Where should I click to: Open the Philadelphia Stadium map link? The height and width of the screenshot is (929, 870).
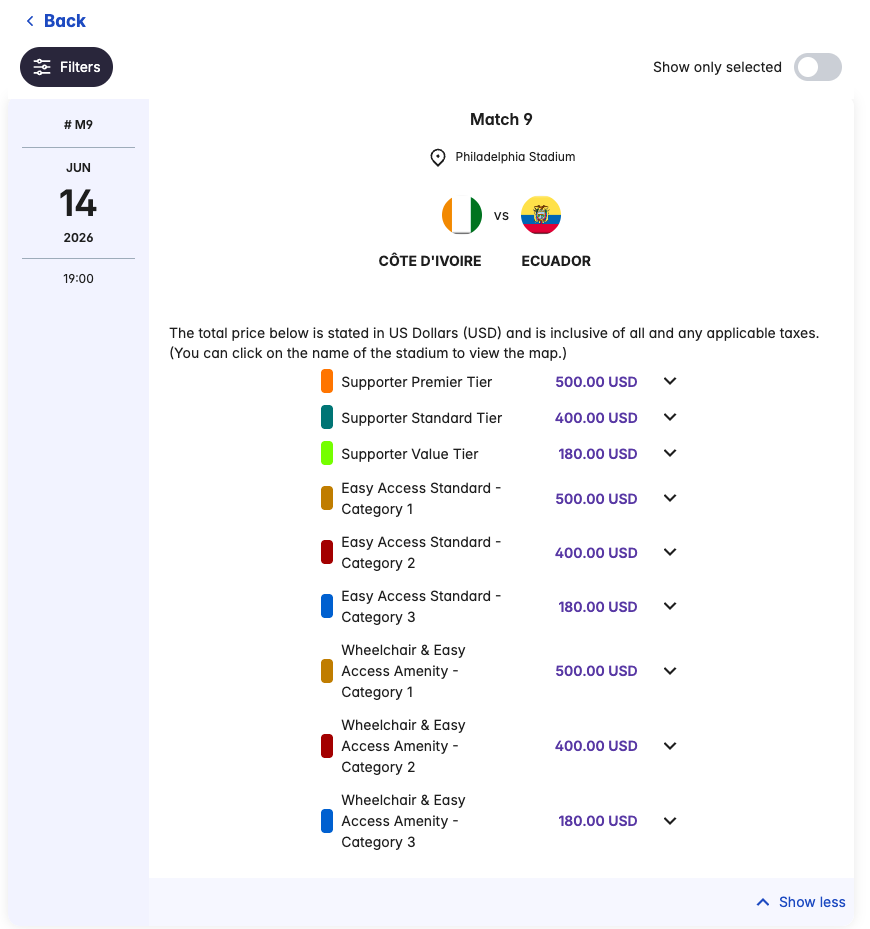click(515, 157)
